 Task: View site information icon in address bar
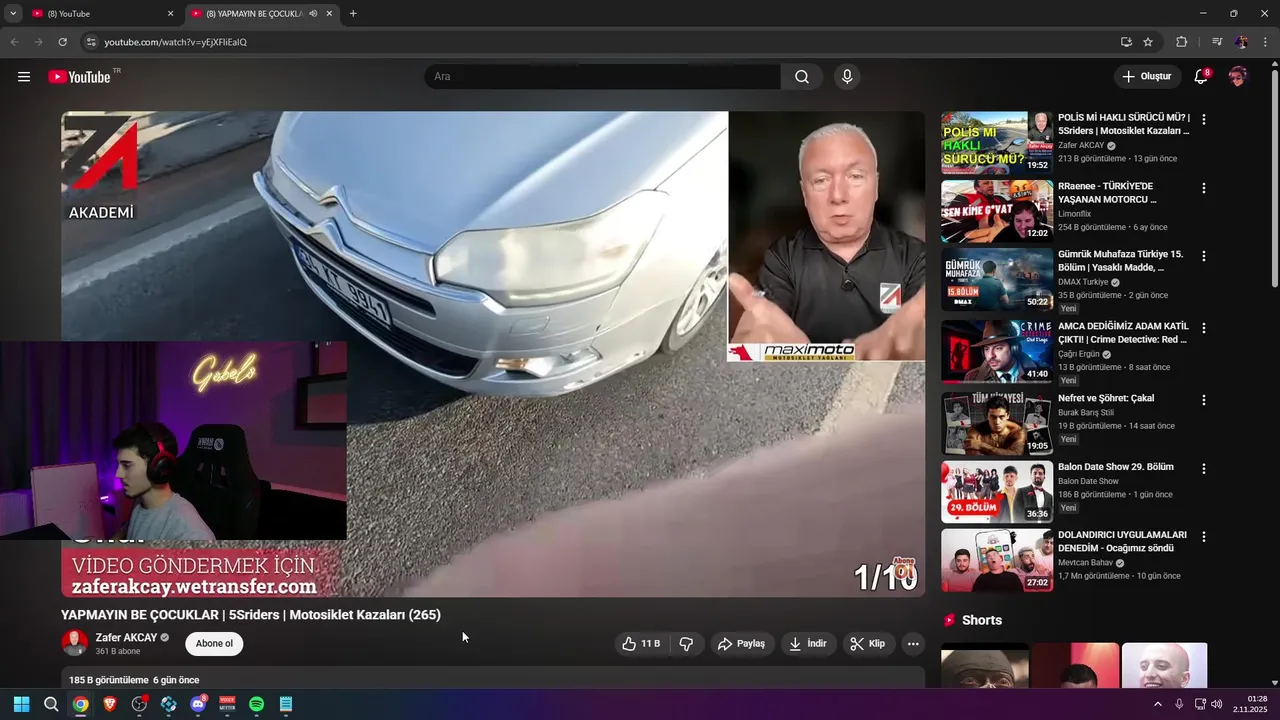(91, 42)
